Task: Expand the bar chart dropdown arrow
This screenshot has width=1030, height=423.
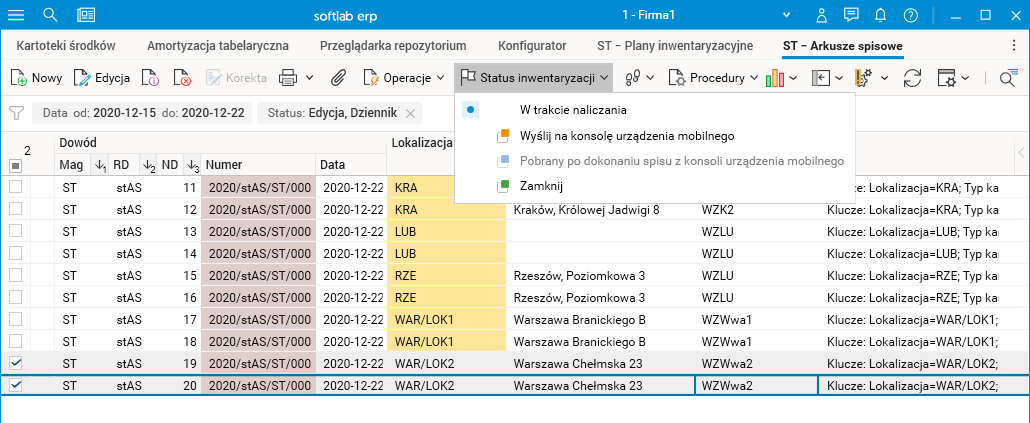Action: pos(793,78)
